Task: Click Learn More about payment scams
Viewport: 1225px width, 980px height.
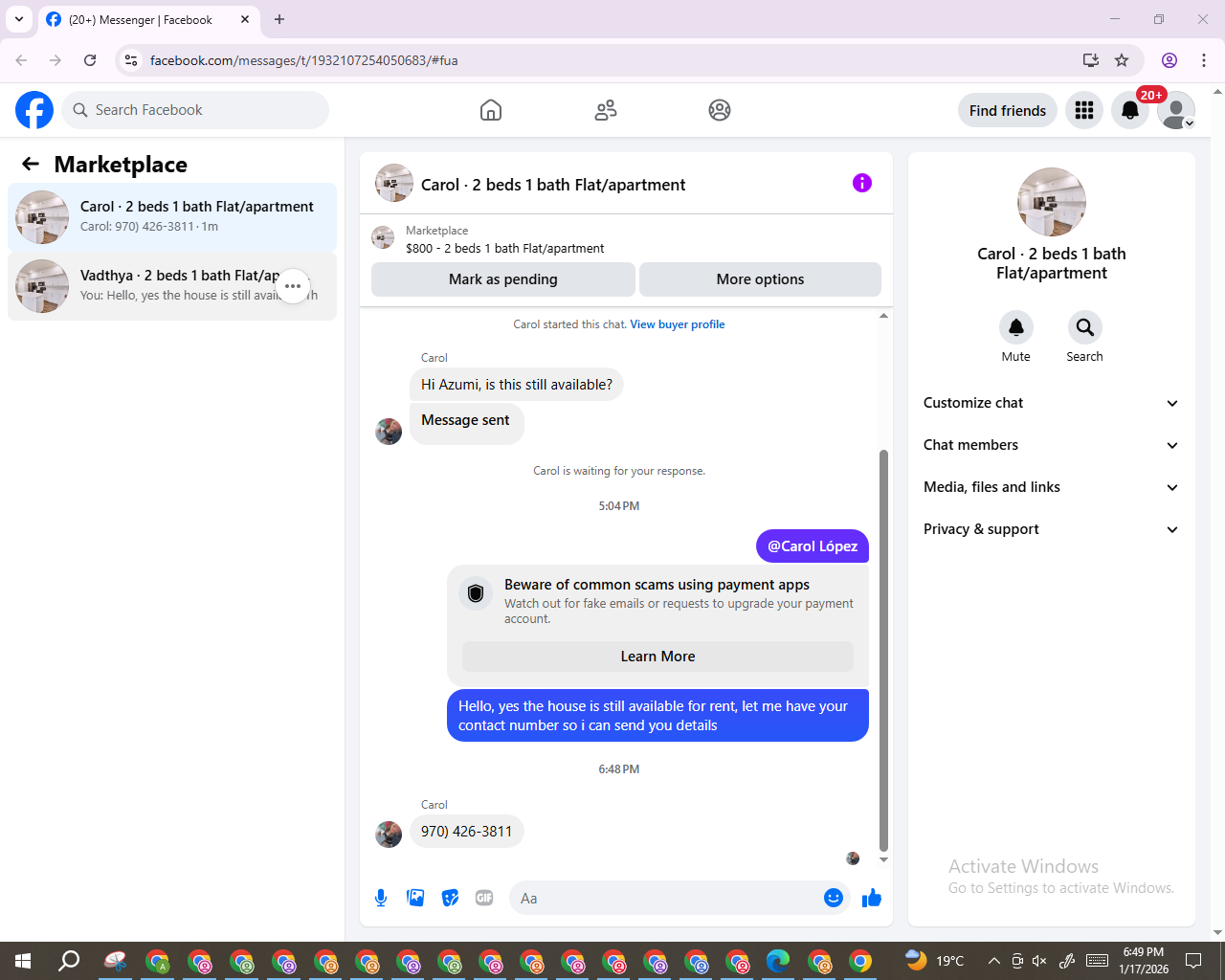Action: point(657,657)
